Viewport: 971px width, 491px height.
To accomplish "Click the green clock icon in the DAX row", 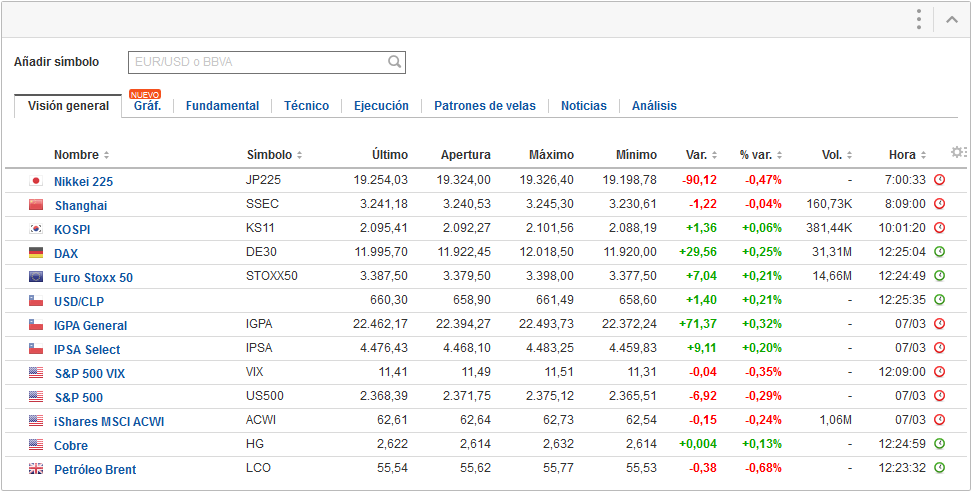I will click(939, 252).
